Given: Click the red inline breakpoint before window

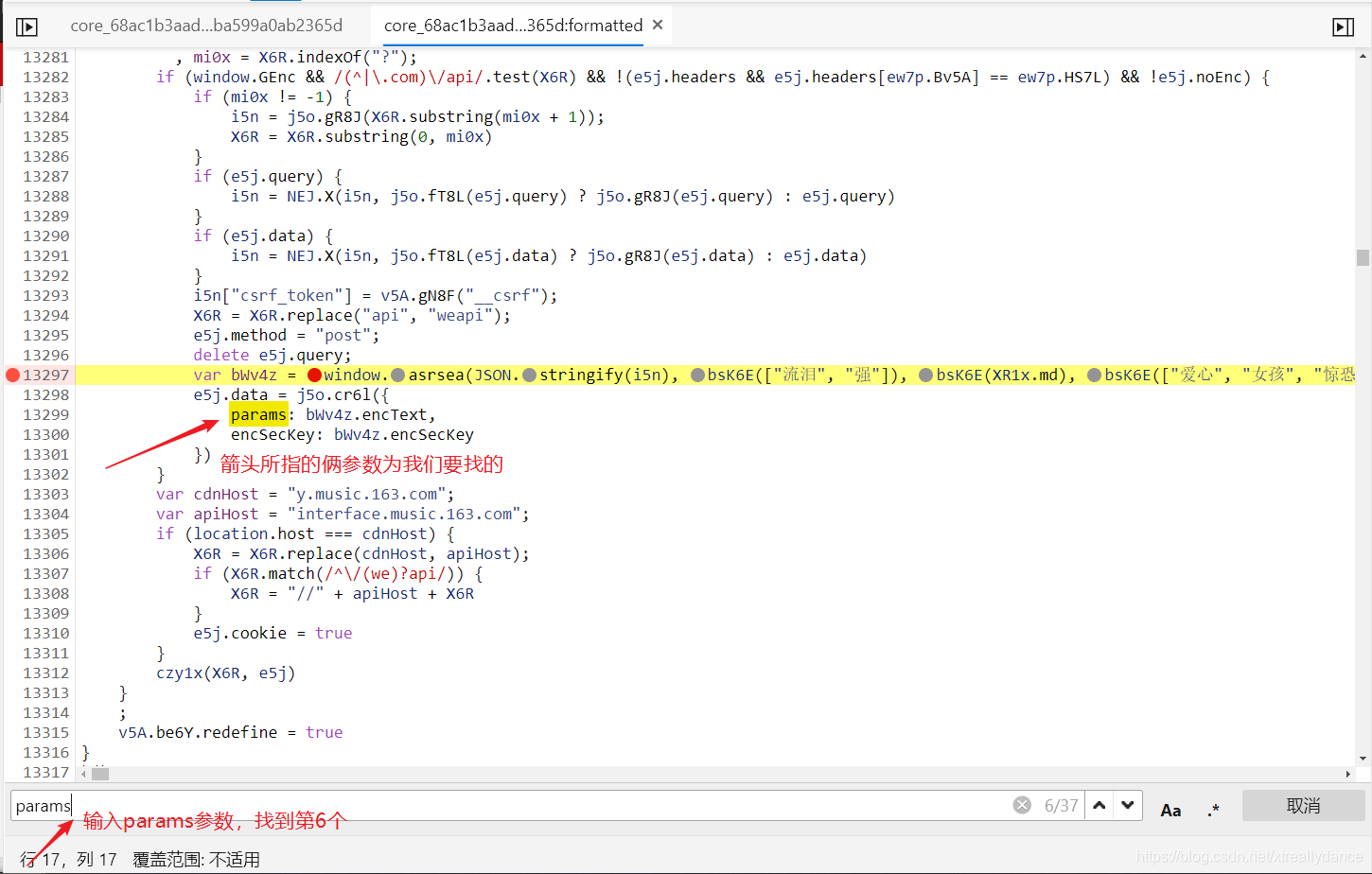Looking at the screenshot, I should [x=315, y=376].
